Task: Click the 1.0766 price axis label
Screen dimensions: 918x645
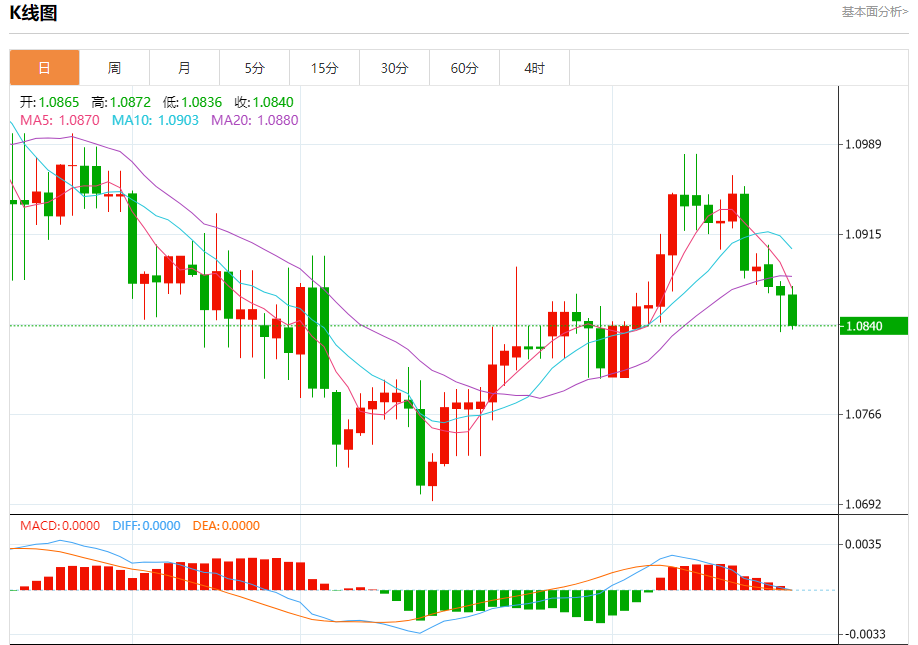Action: [863, 414]
